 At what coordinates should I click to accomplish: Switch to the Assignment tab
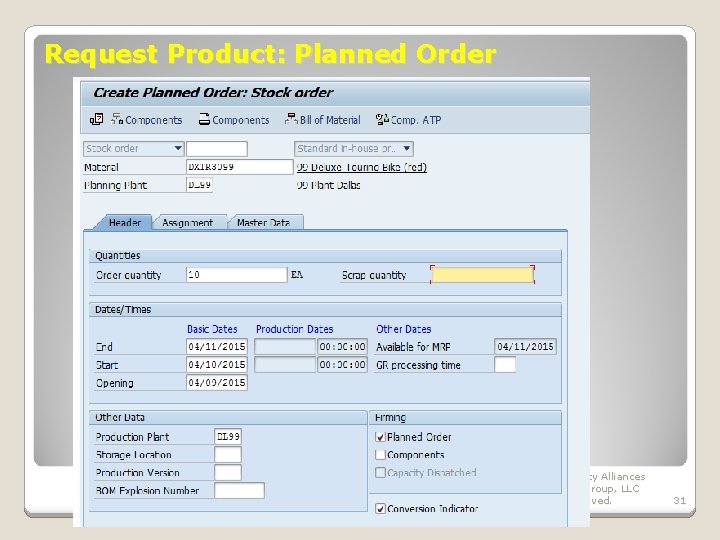[x=187, y=223]
